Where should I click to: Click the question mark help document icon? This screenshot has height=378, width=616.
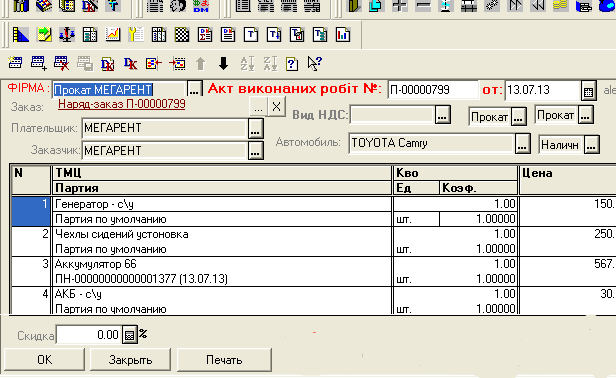point(292,63)
